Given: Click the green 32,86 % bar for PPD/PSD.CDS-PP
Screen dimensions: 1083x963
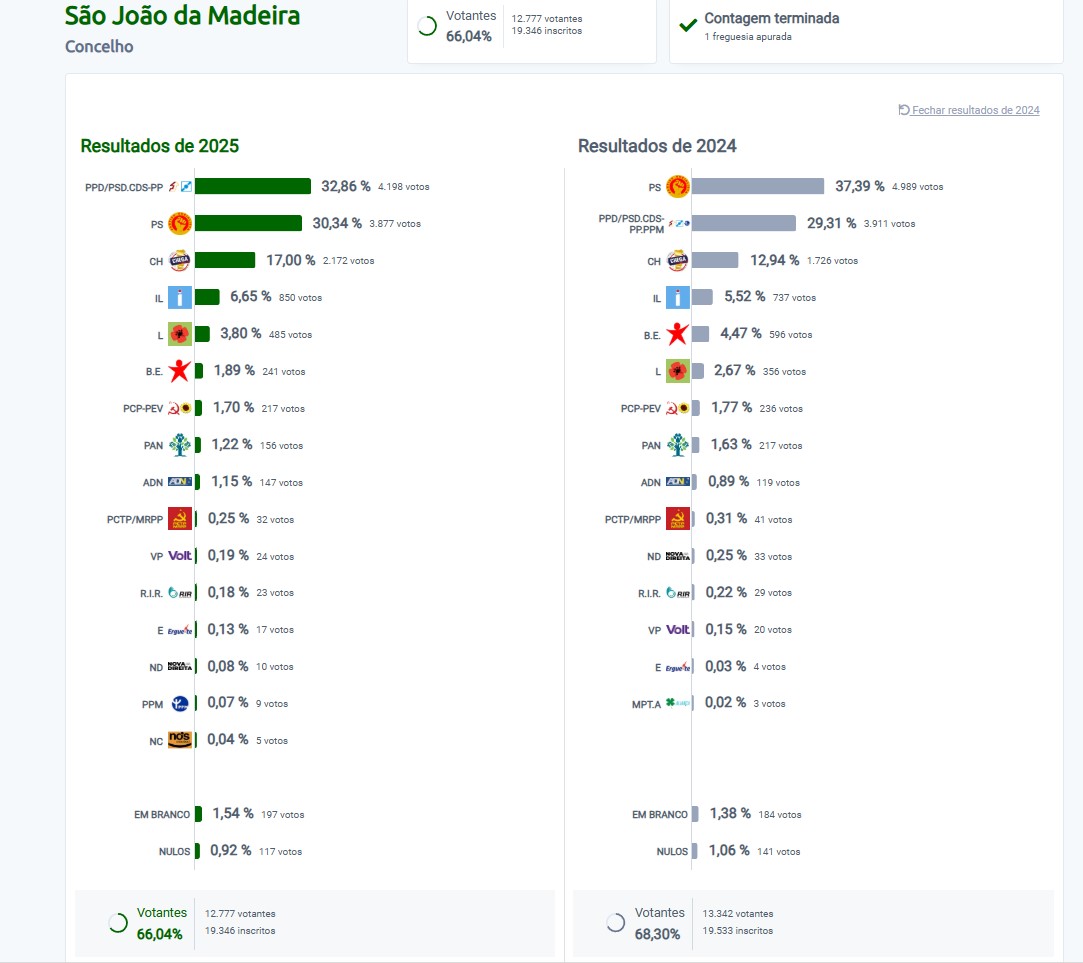Looking at the screenshot, I should pyautogui.click(x=253, y=187).
